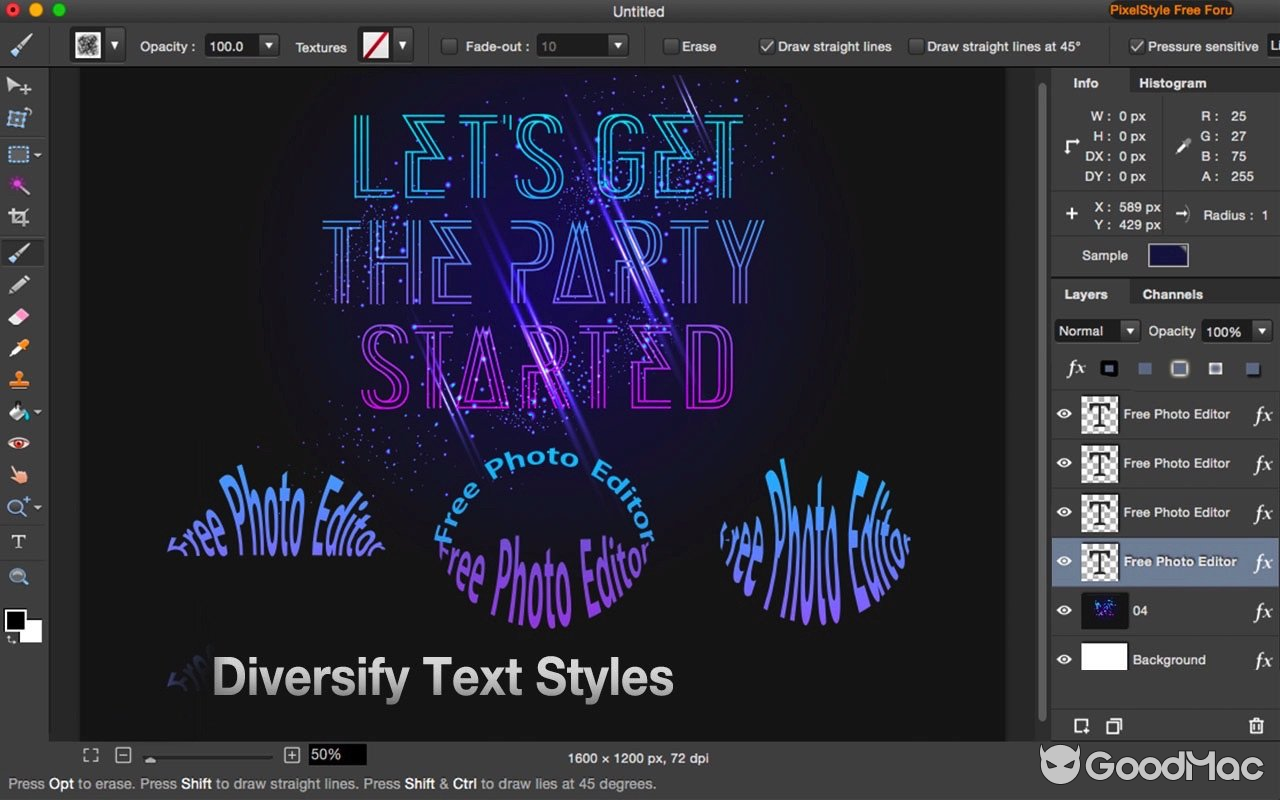The height and width of the screenshot is (800, 1280).
Task: Click the new layer button
Action: [1082, 726]
